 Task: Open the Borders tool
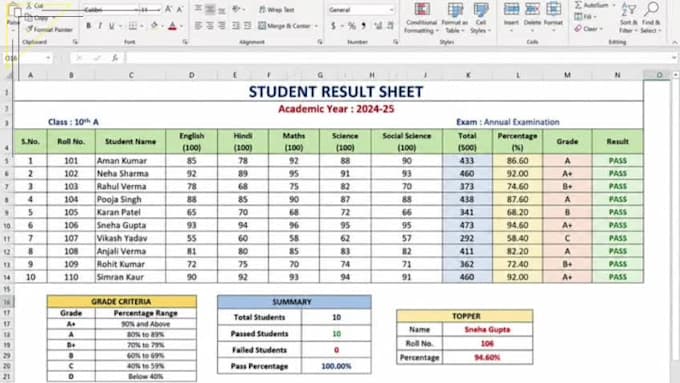point(132,26)
